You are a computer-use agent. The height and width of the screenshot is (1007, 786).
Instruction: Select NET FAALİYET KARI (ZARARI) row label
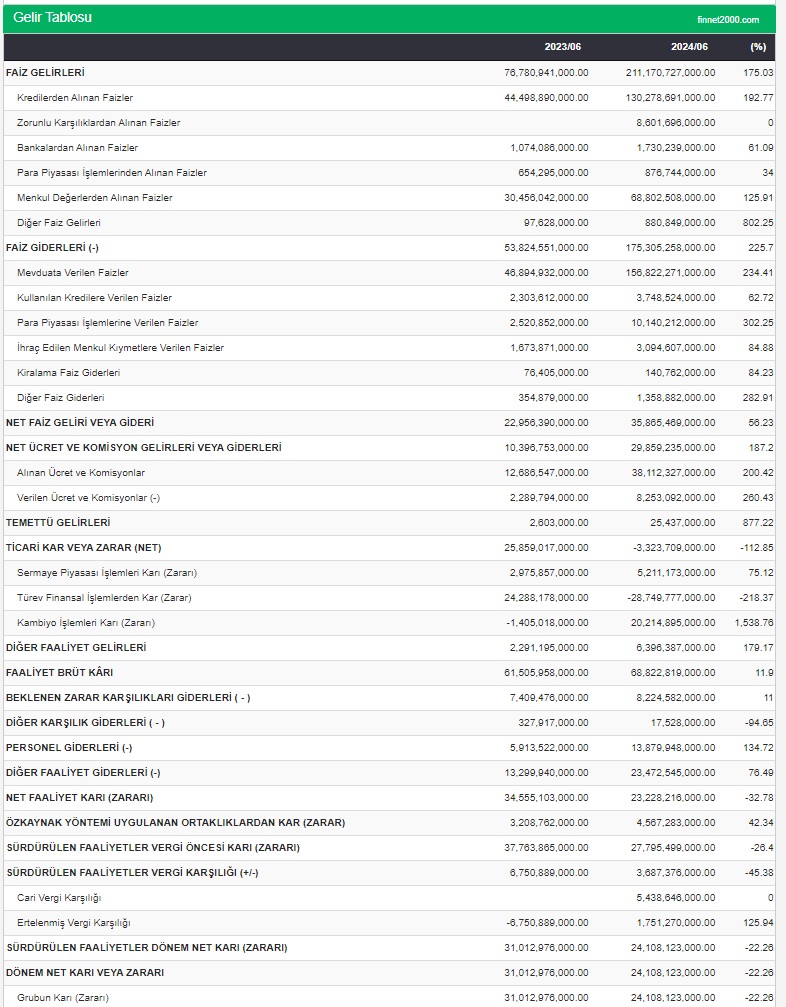(x=79, y=798)
